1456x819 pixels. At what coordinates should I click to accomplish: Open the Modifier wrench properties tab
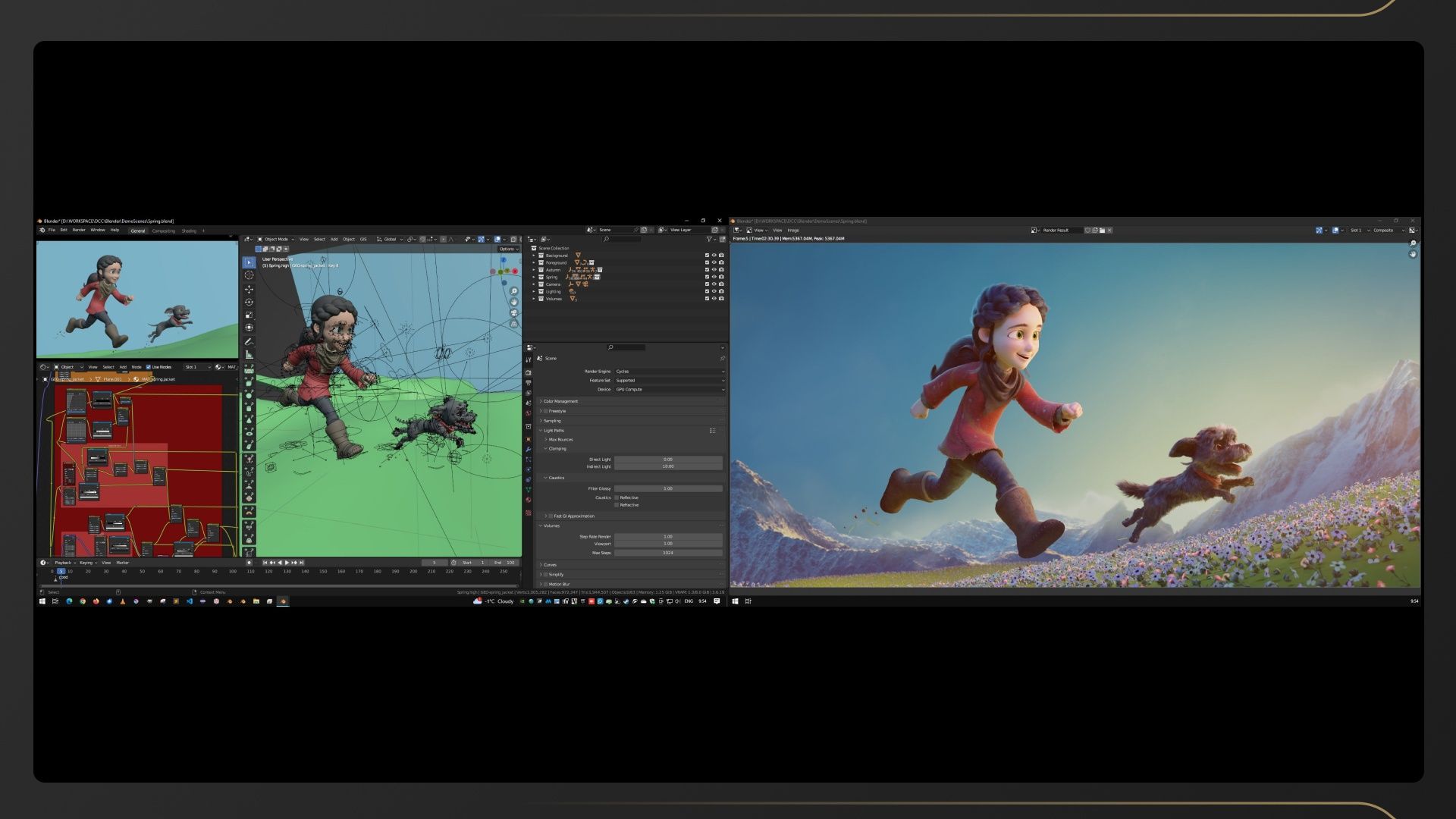tap(529, 450)
